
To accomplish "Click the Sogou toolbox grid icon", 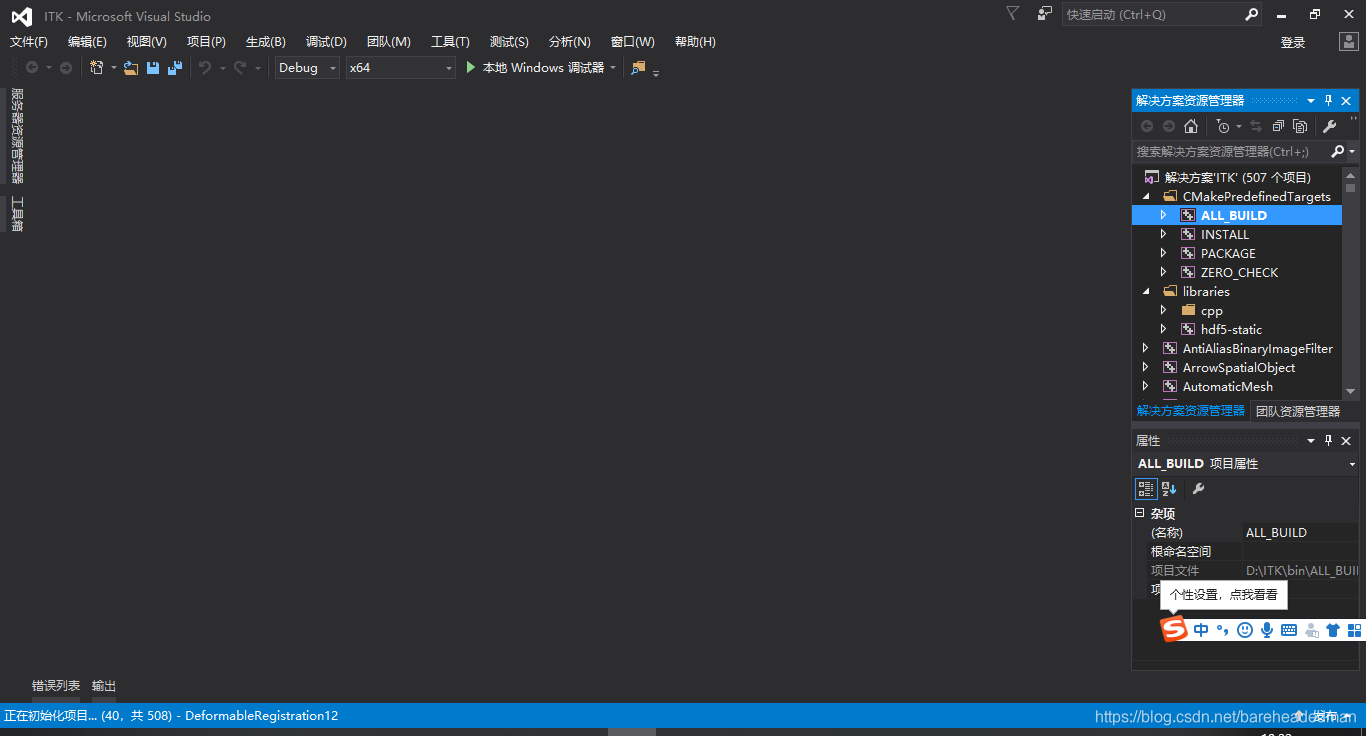I will click(x=1355, y=630).
